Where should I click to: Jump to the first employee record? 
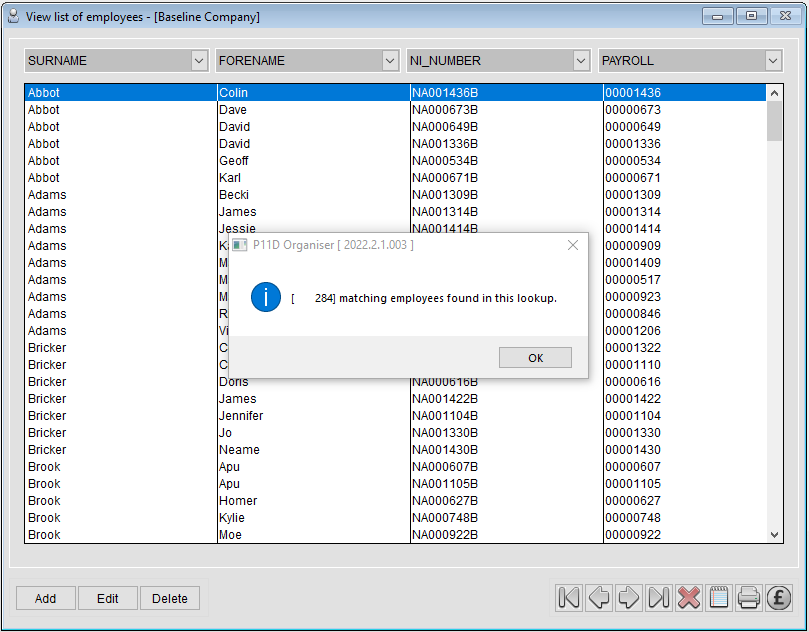[x=568, y=597]
